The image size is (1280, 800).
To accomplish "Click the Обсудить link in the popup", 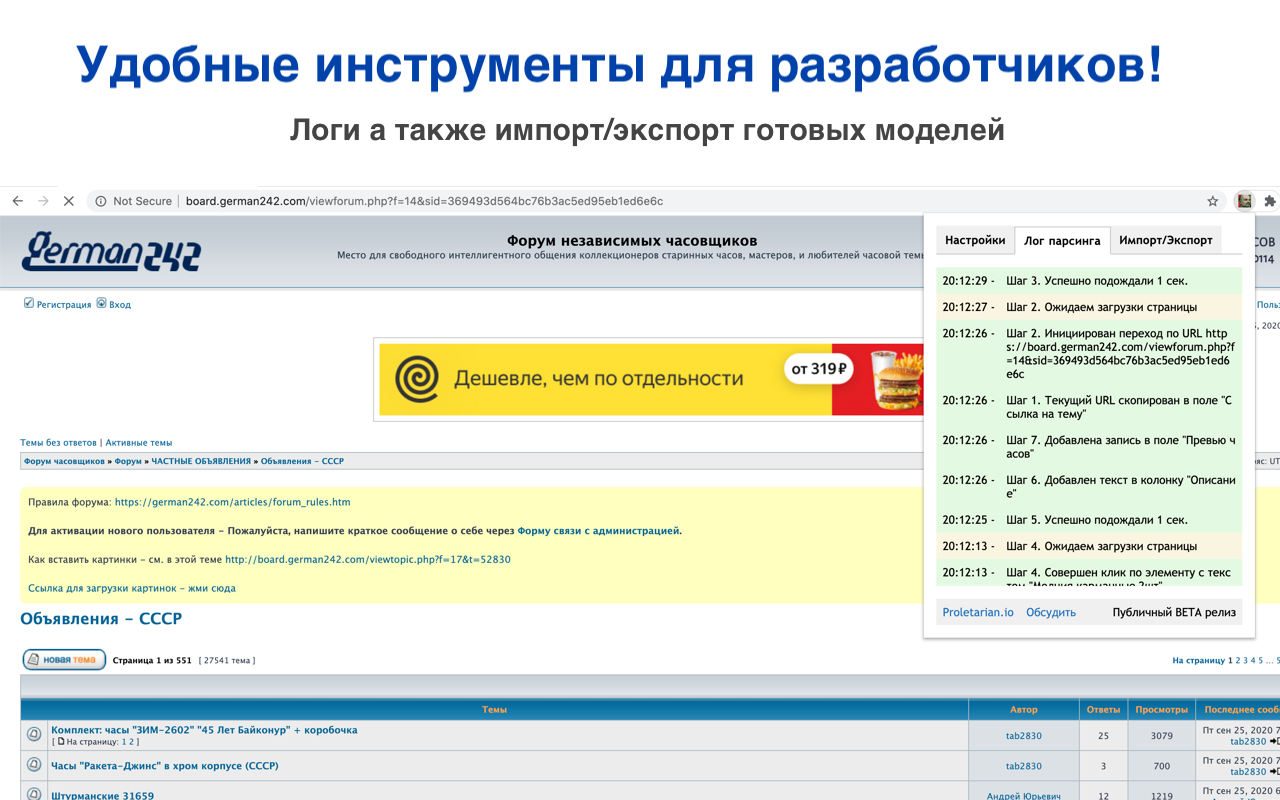I will coord(1051,612).
